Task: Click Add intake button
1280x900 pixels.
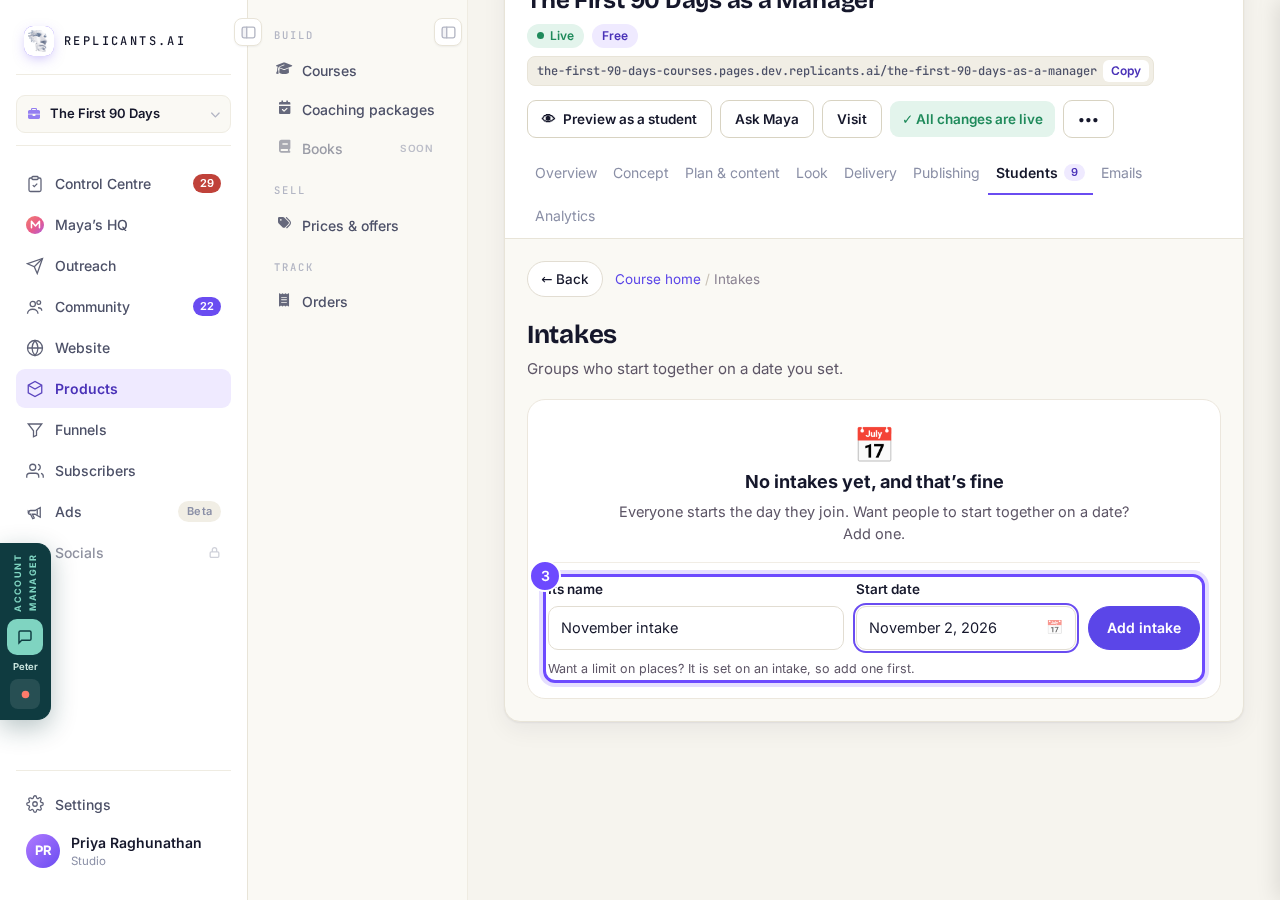Action: click(x=1144, y=628)
